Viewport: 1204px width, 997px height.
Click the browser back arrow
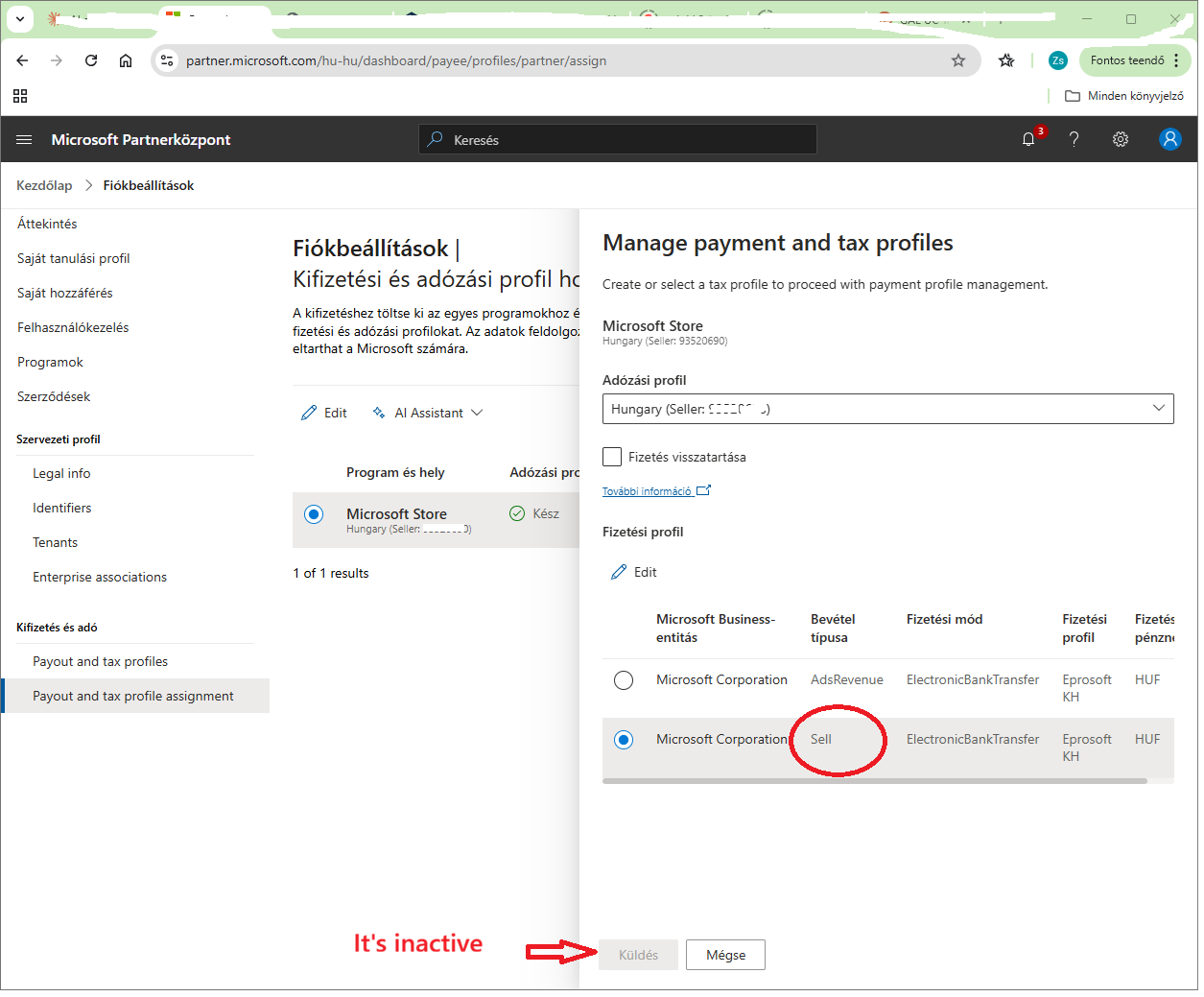tap(23, 60)
